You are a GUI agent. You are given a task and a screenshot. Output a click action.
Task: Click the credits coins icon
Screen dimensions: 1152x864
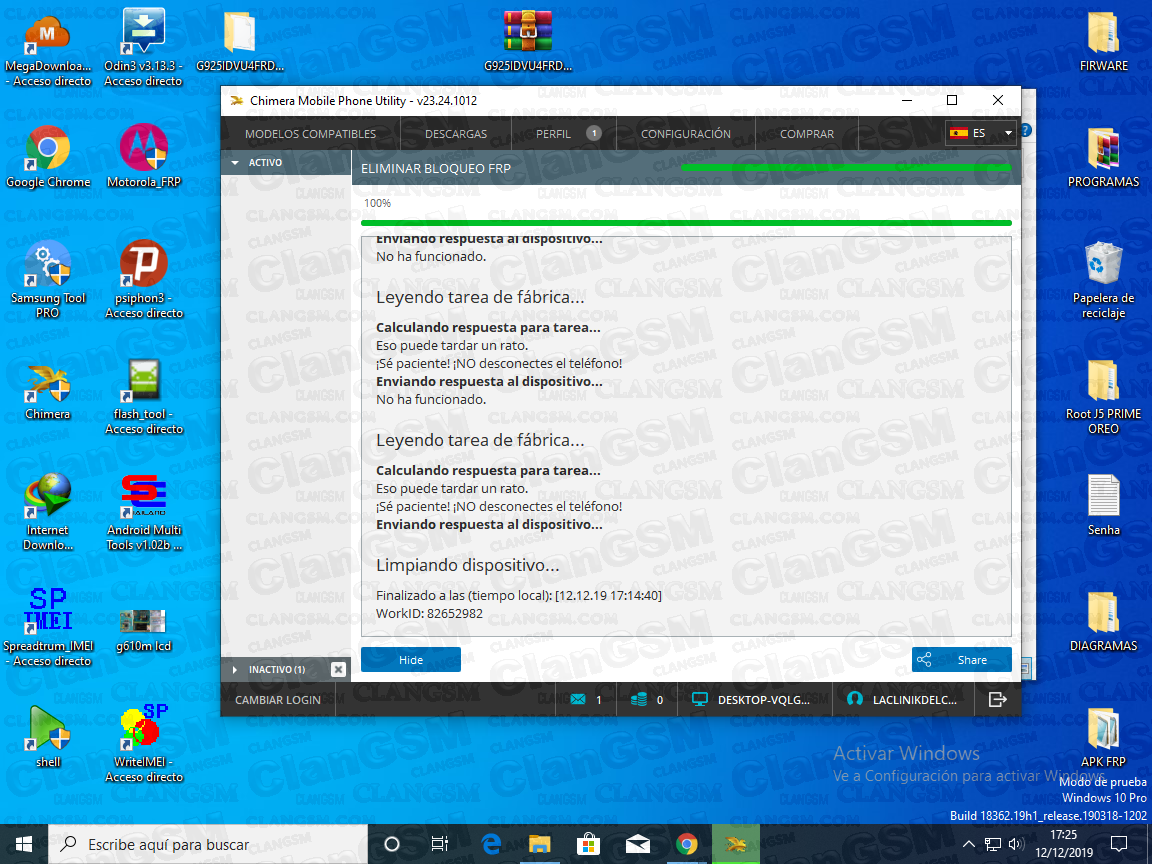[637, 699]
